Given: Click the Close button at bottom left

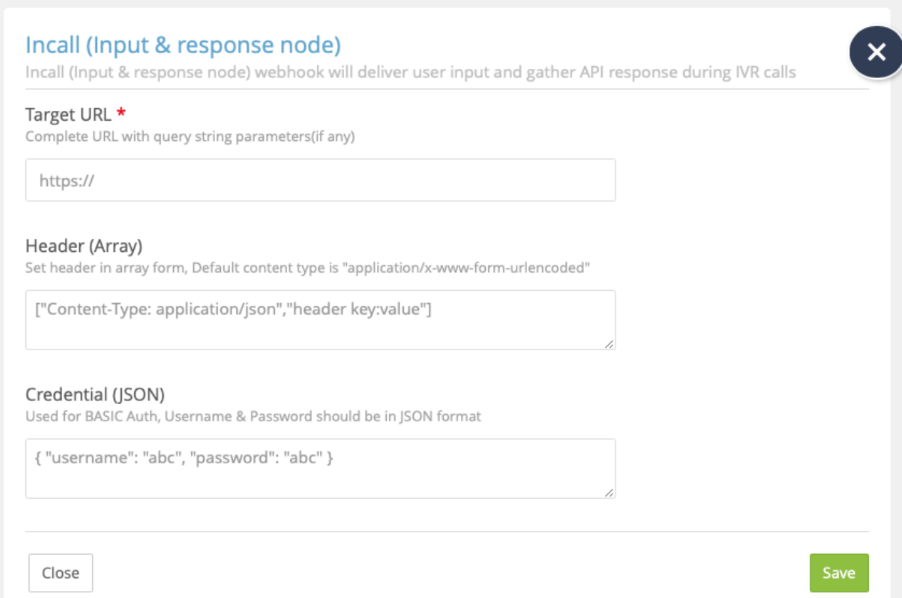Looking at the screenshot, I should point(60,573).
